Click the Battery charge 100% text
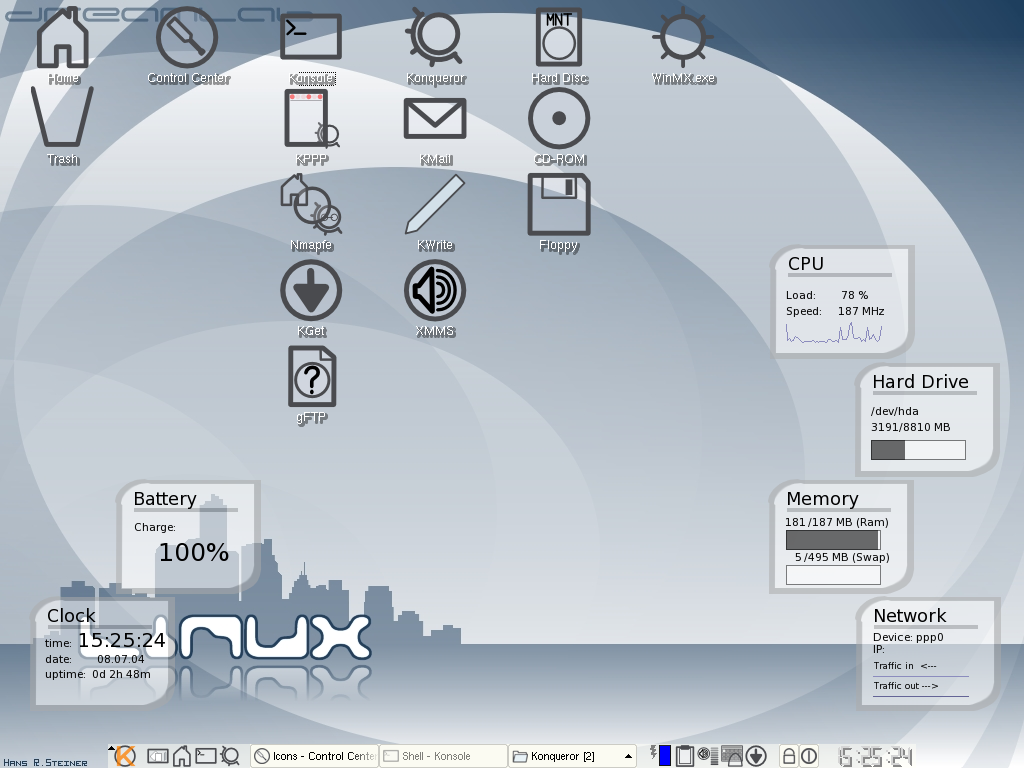The height and width of the screenshot is (768, 1024). [x=194, y=552]
